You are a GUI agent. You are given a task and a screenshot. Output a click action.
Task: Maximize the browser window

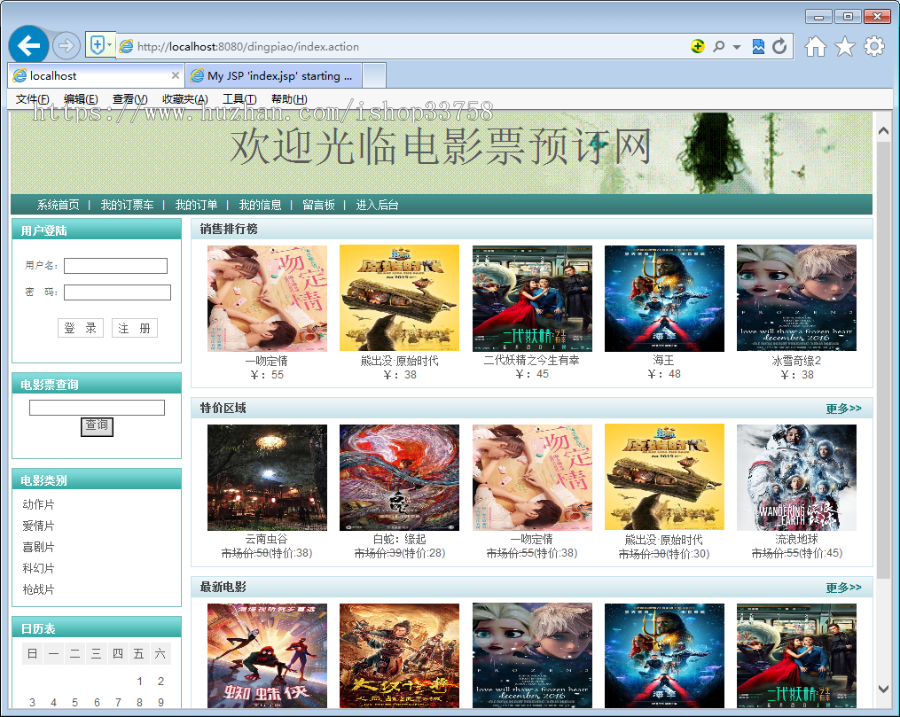(847, 16)
